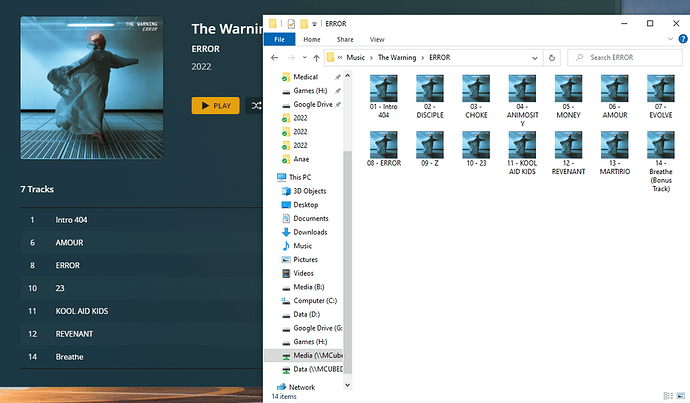Open the Customize Quick Access Toolbar dropdown
The image size is (690, 403).
pos(314,24)
